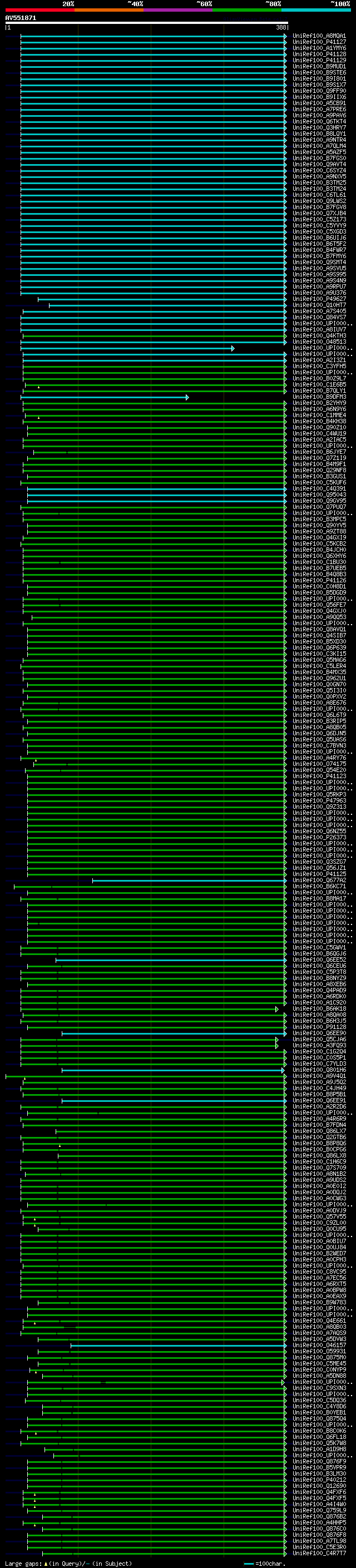The image size is (356, 1568).
Task: Open hit UniRef100_A8MQA1
Action: pyautogui.click(x=319, y=36)
